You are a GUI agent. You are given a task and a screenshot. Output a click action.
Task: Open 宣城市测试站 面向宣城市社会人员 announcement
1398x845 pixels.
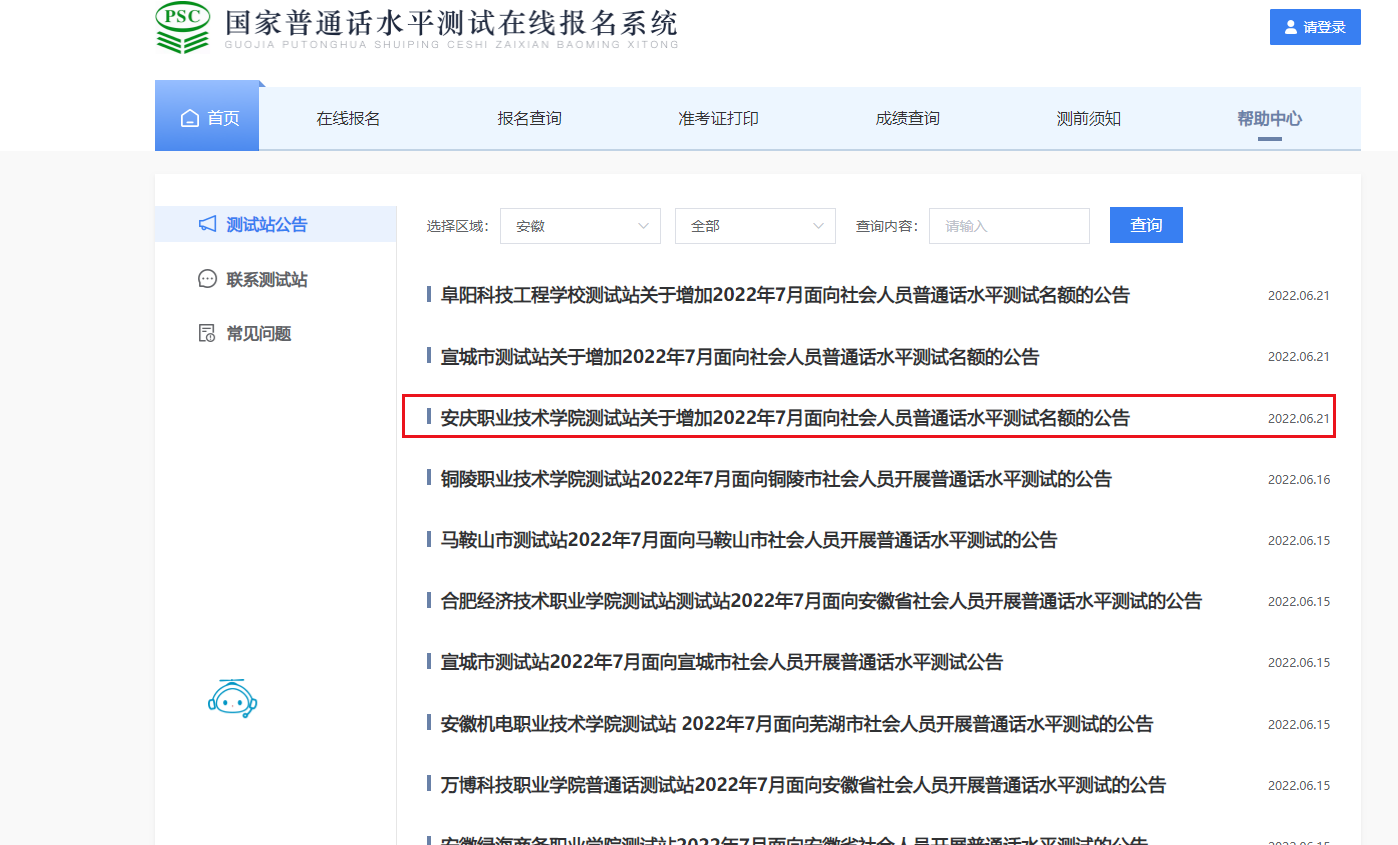722,662
